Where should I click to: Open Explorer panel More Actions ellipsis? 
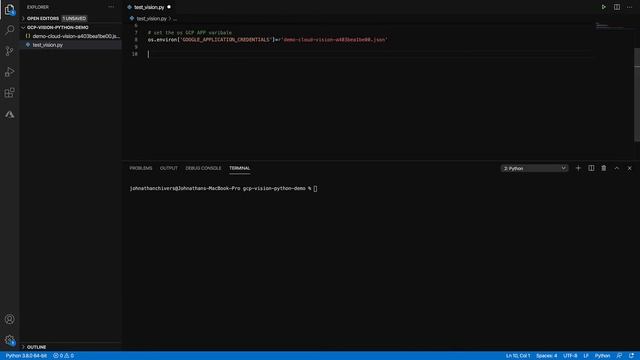pos(111,7)
